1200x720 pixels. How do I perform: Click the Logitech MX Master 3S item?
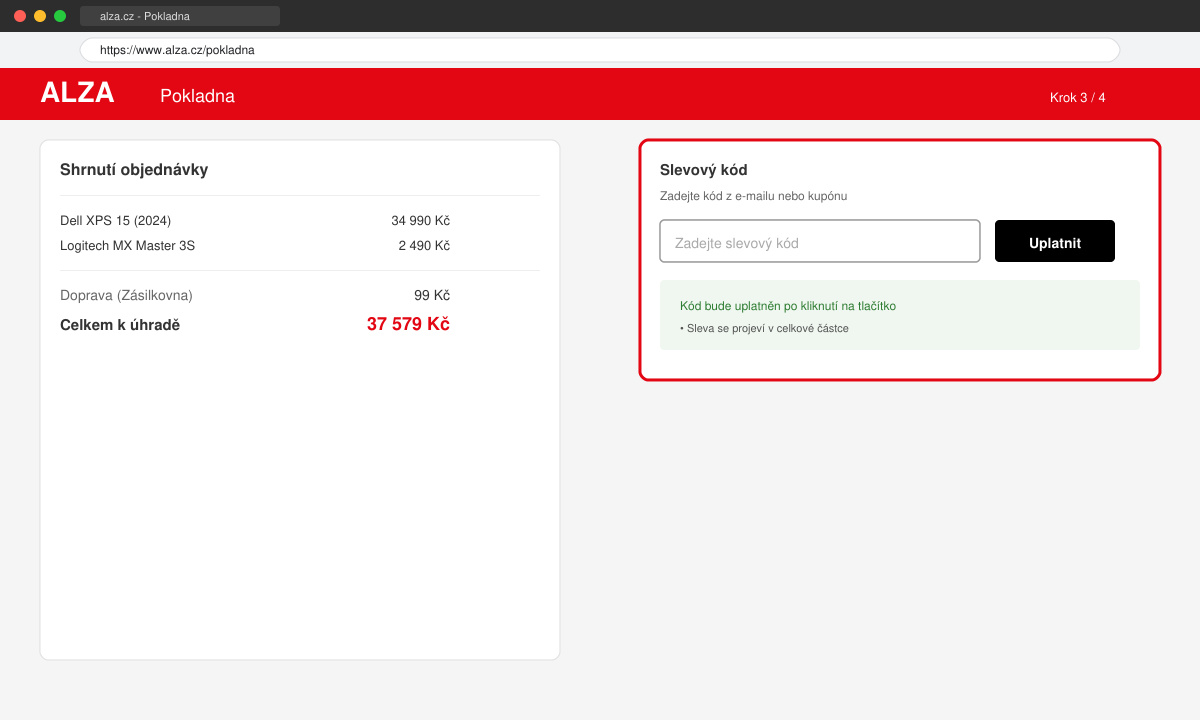pyautogui.click(x=127, y=245)
